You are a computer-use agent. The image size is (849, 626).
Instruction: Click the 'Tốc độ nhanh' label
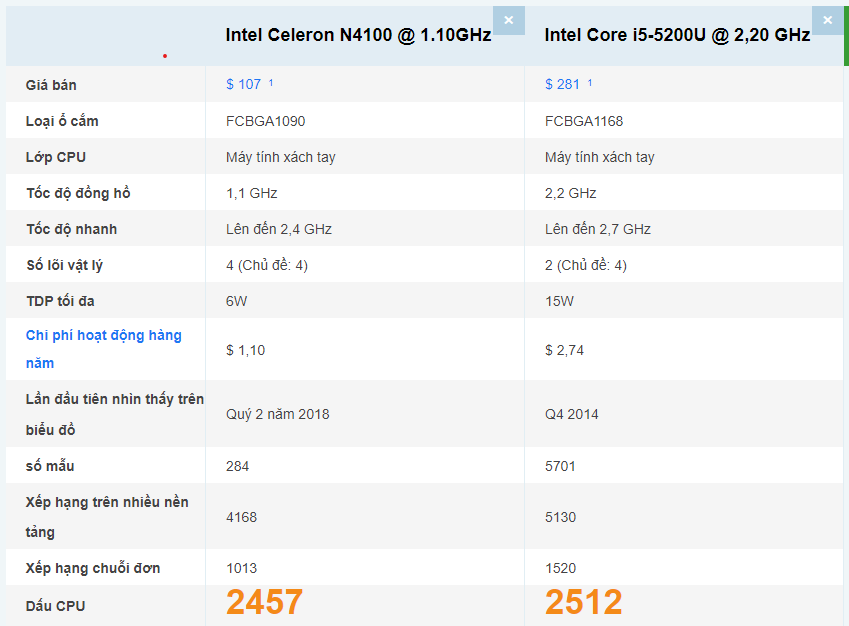pyautogui.click(x=71, y=229)
